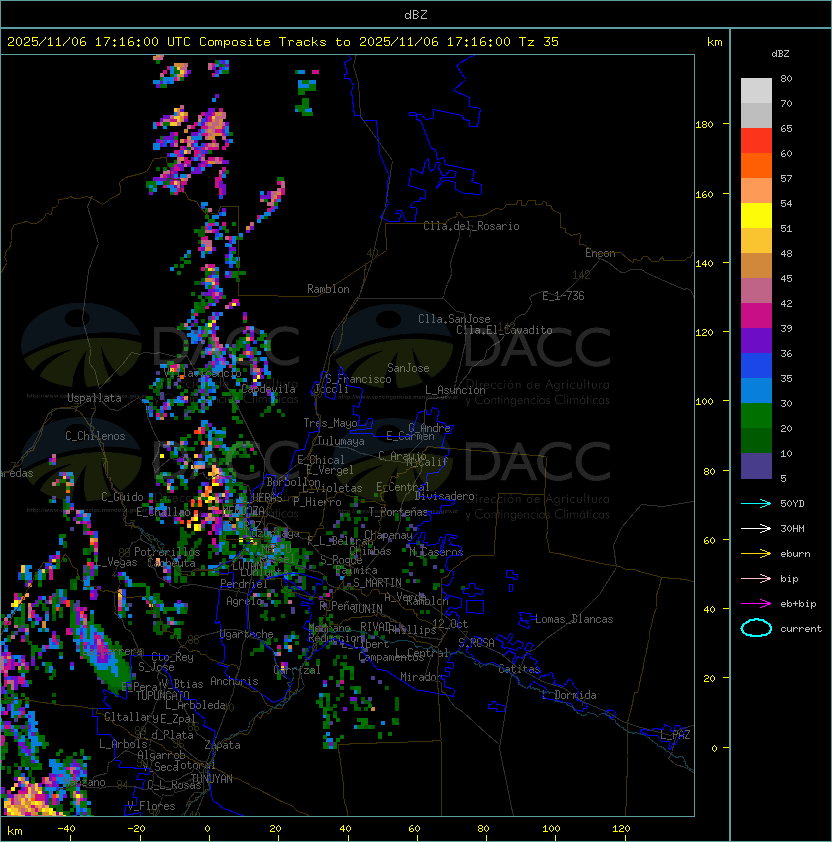Click the '100' tick on right km axis
Viewport: 832px width, 842px height.
click(x=704, y=402)
